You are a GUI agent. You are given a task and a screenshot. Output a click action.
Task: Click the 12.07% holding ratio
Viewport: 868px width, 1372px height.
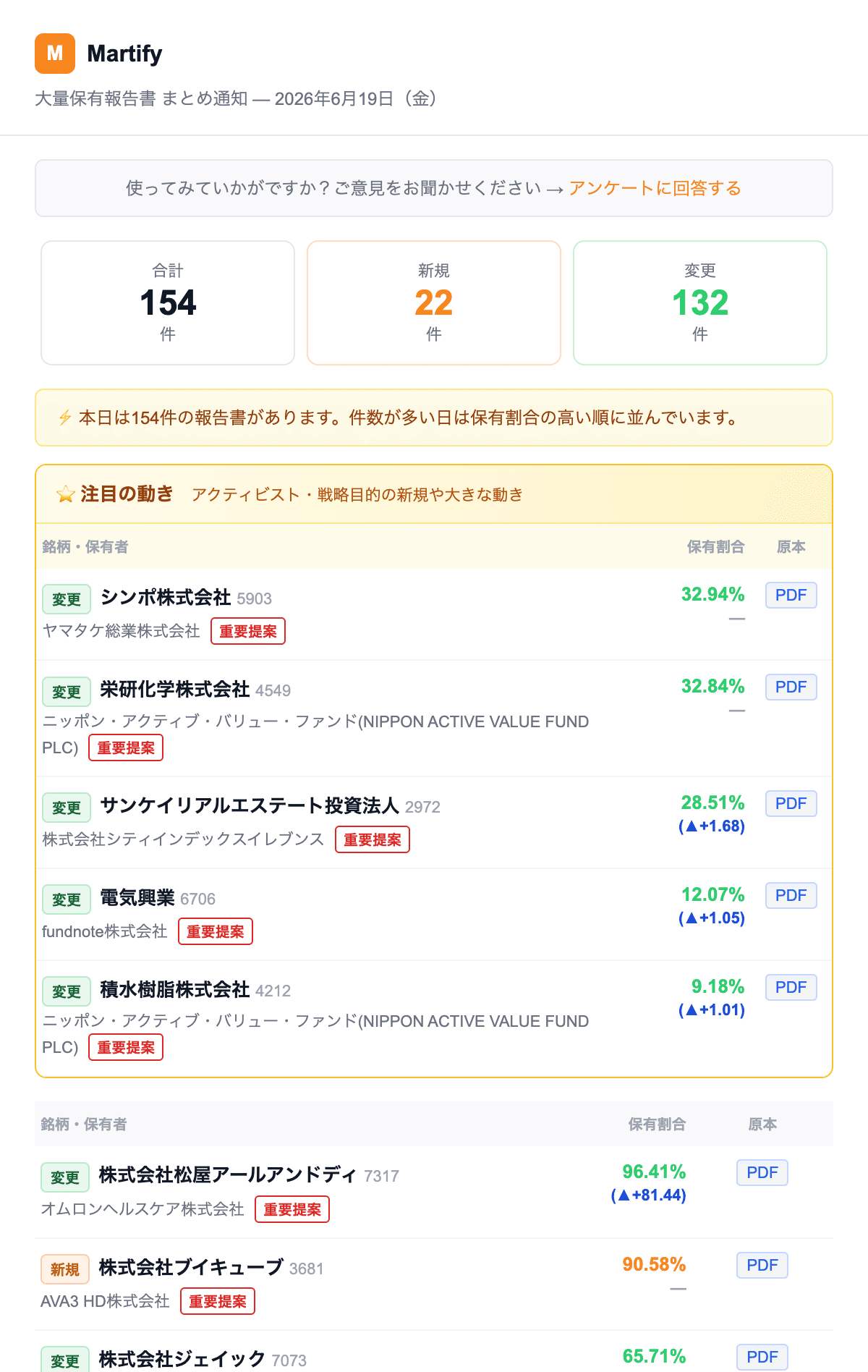(713, 894)
